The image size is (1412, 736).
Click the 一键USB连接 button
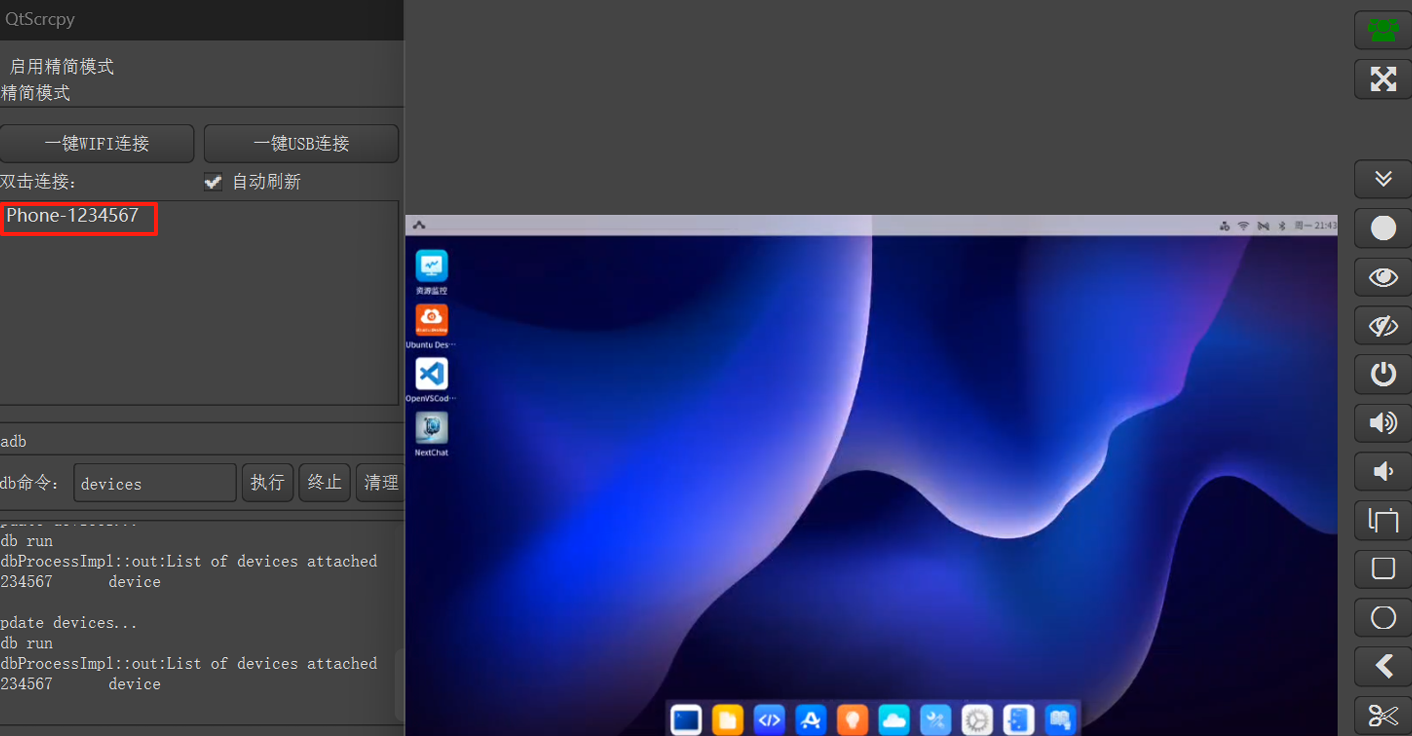(301, 144)
